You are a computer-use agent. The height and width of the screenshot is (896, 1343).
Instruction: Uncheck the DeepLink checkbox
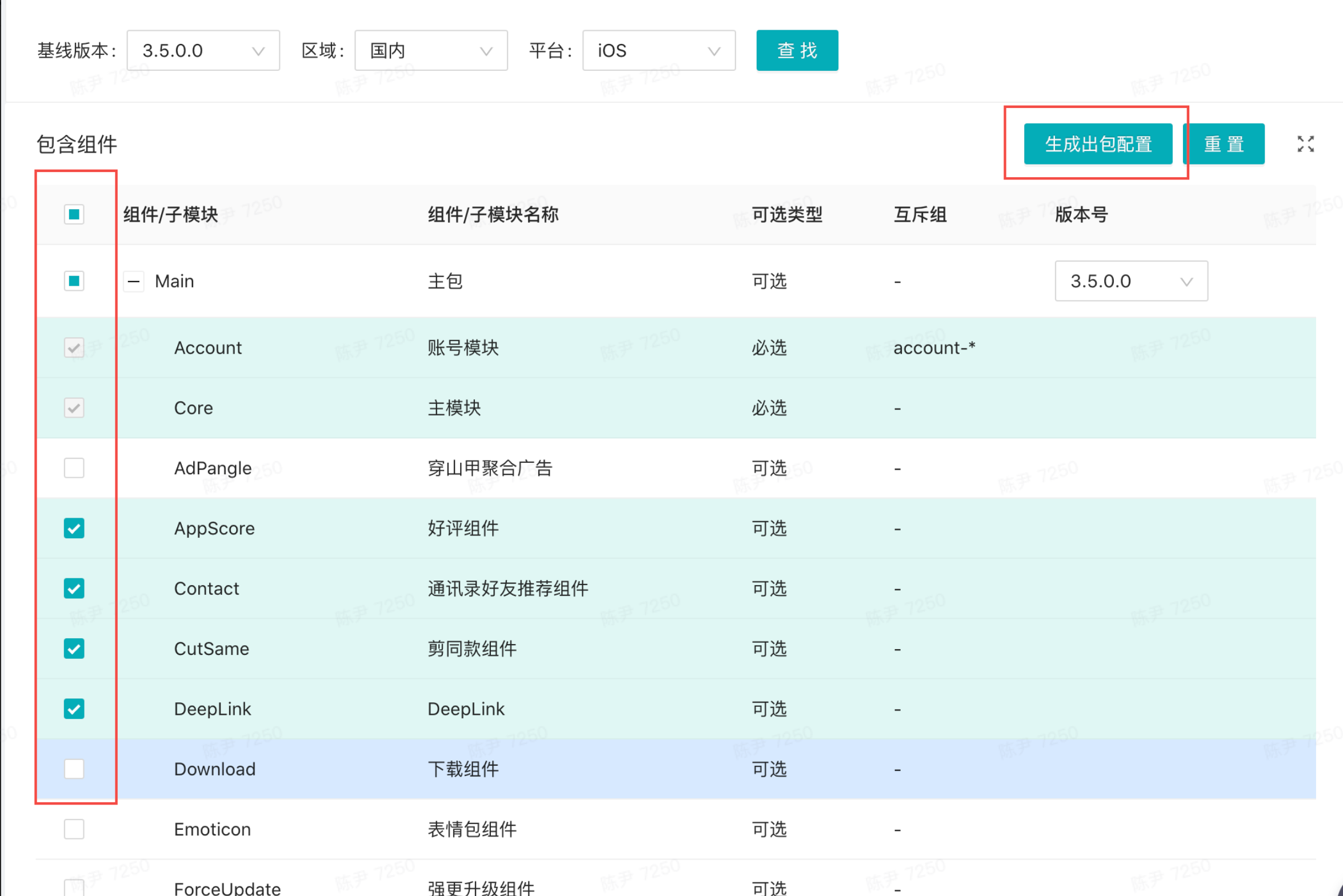point(74,709)
